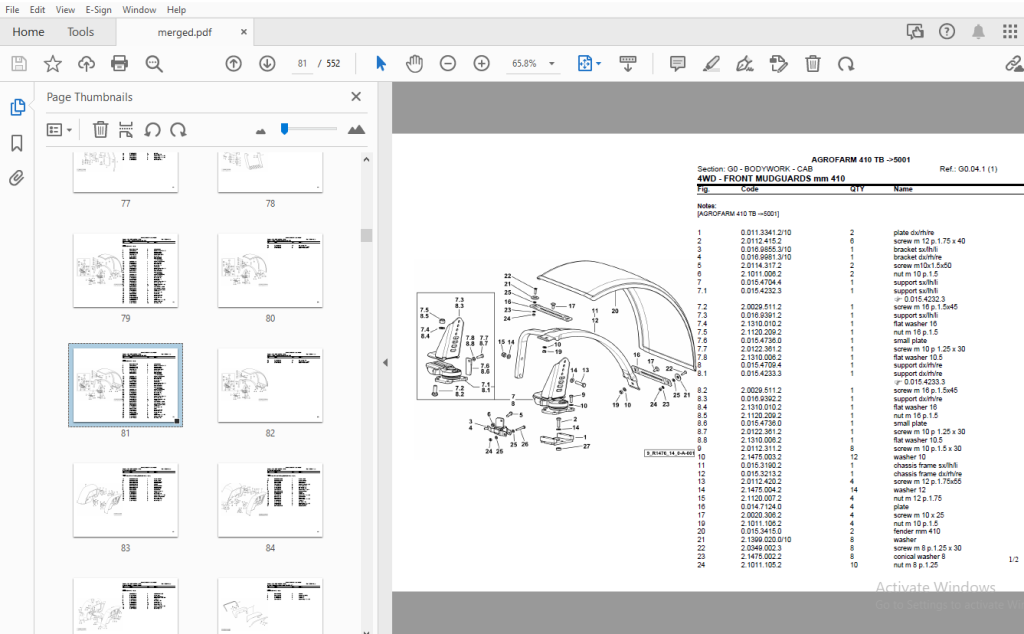The image size is (1024, 634).
Task: Open Page Thumbnails sidebar icon
Action: click(x=18, y=107)
